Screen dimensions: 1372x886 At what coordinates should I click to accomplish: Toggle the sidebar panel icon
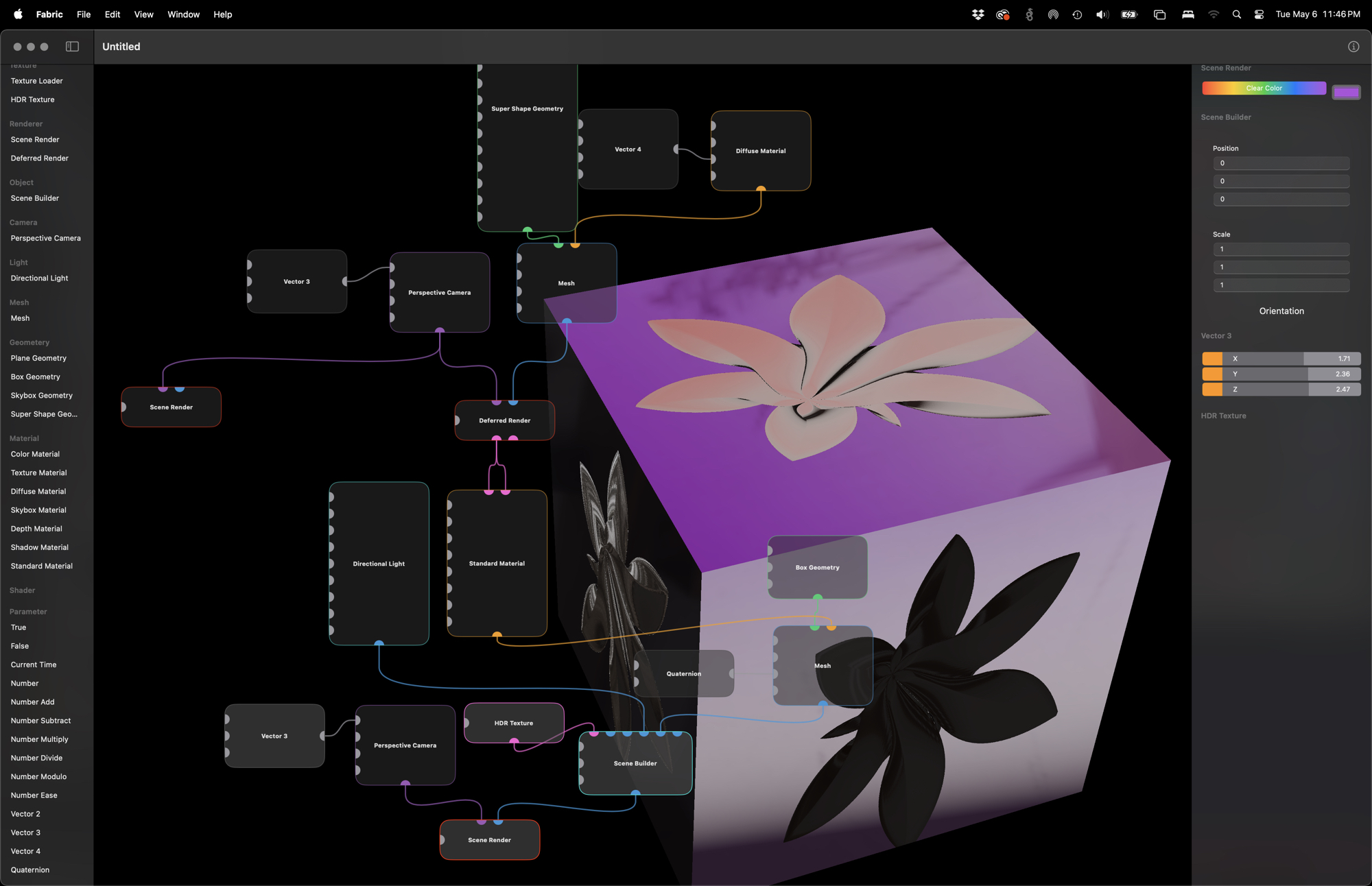pyautogui.click(x=72, y=47)
